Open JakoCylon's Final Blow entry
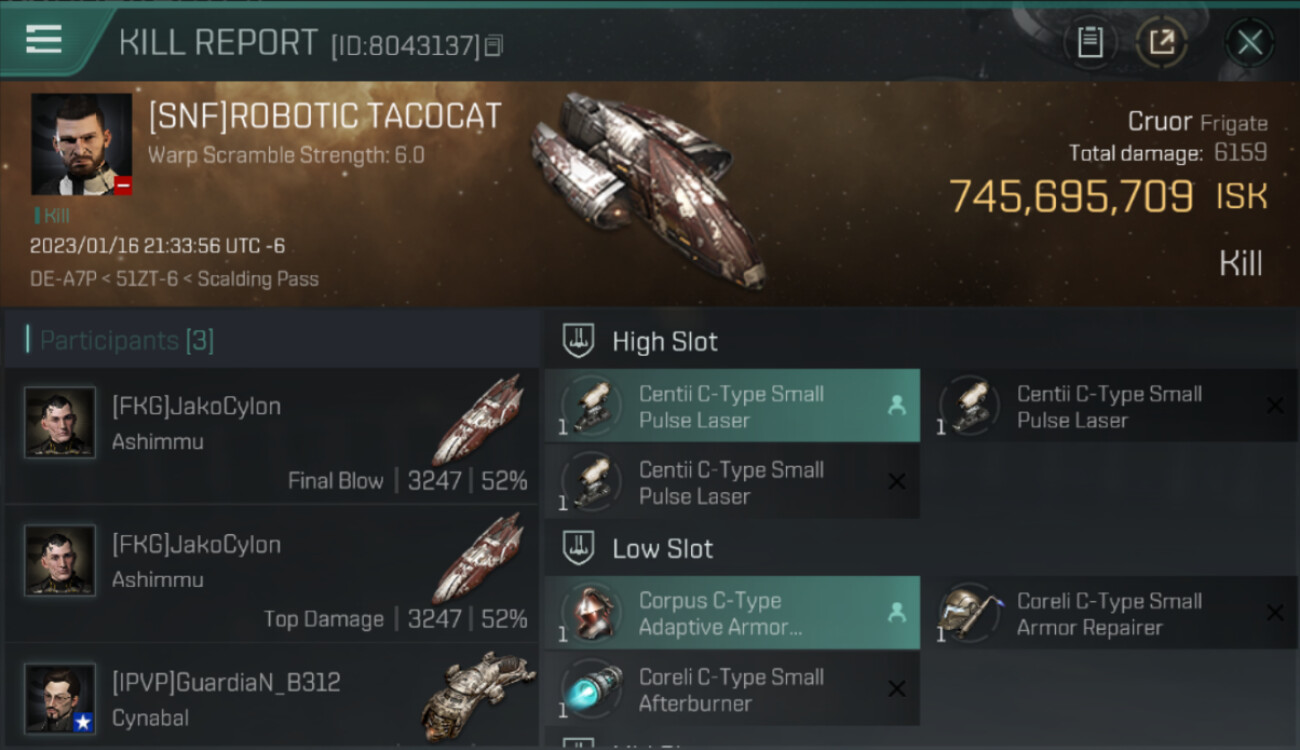This screenshot has height=750, width=1300. pyautogui.click(x=271, y=435)
